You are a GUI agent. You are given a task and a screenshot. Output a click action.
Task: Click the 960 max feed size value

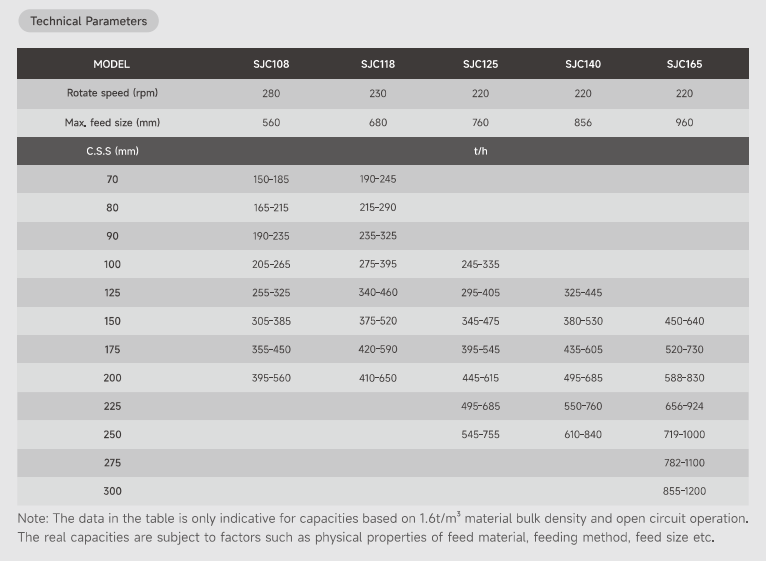click(684, 122)
